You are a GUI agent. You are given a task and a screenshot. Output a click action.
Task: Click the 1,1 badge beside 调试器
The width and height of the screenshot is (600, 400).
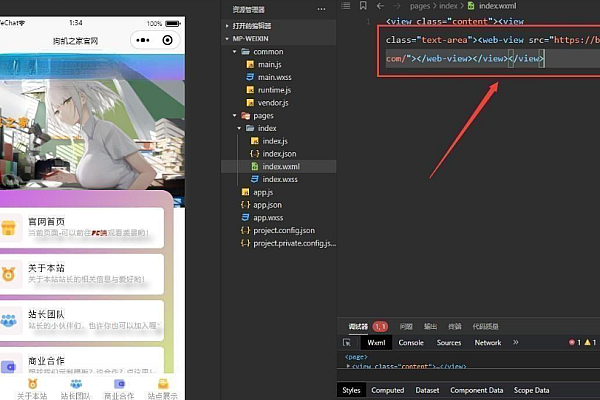coord(380,326)
